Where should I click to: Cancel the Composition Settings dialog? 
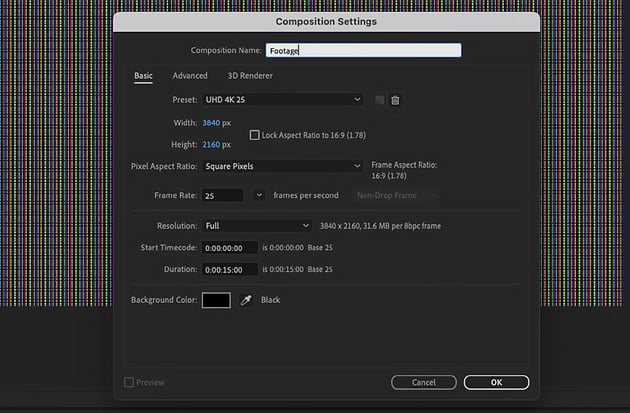[424, 382]
